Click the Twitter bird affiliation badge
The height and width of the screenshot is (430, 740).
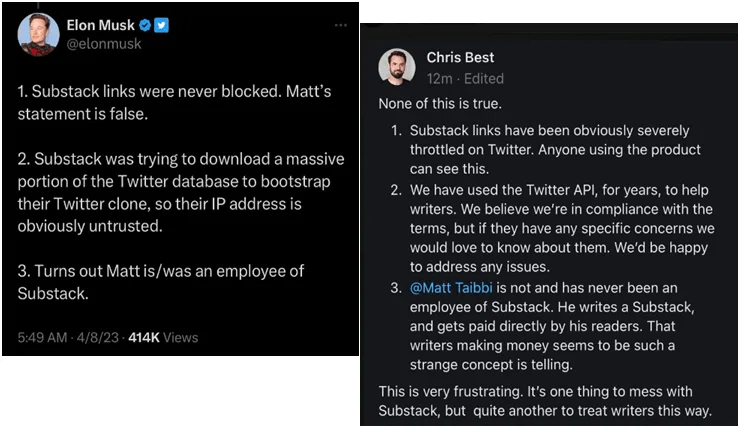coord(161,25)
